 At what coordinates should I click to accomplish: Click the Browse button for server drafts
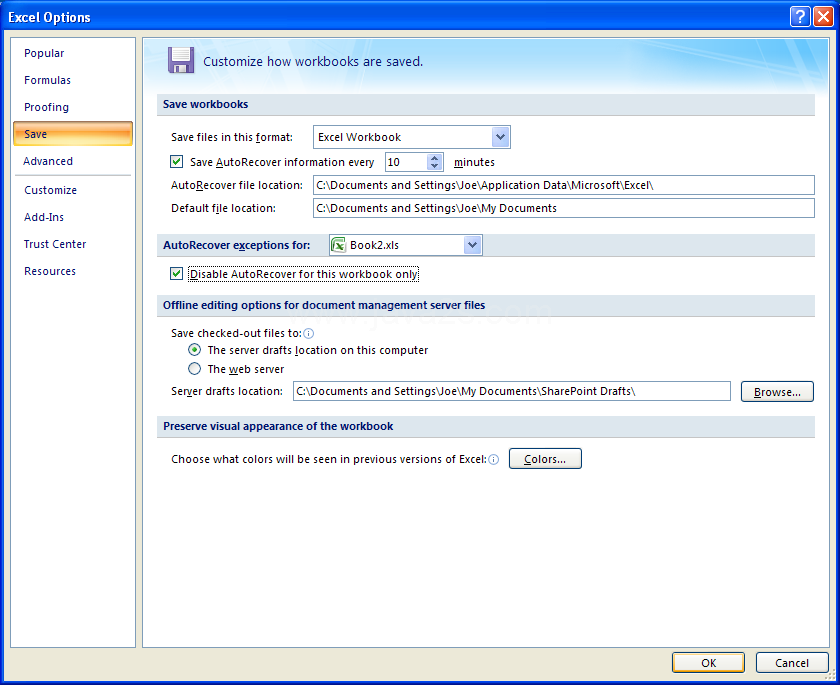click(777, 392)
